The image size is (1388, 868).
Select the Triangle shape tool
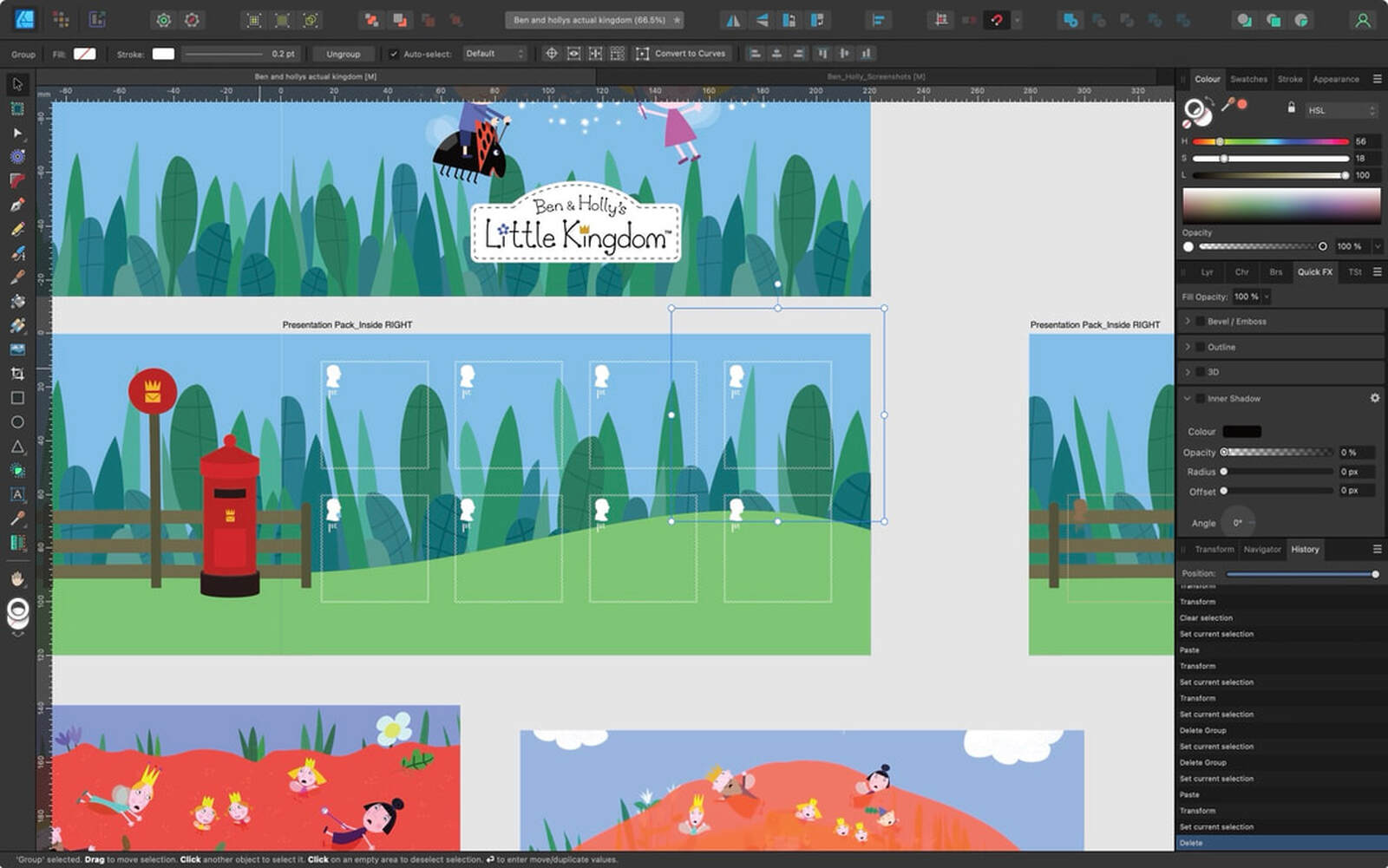click(x=17, y=447)
